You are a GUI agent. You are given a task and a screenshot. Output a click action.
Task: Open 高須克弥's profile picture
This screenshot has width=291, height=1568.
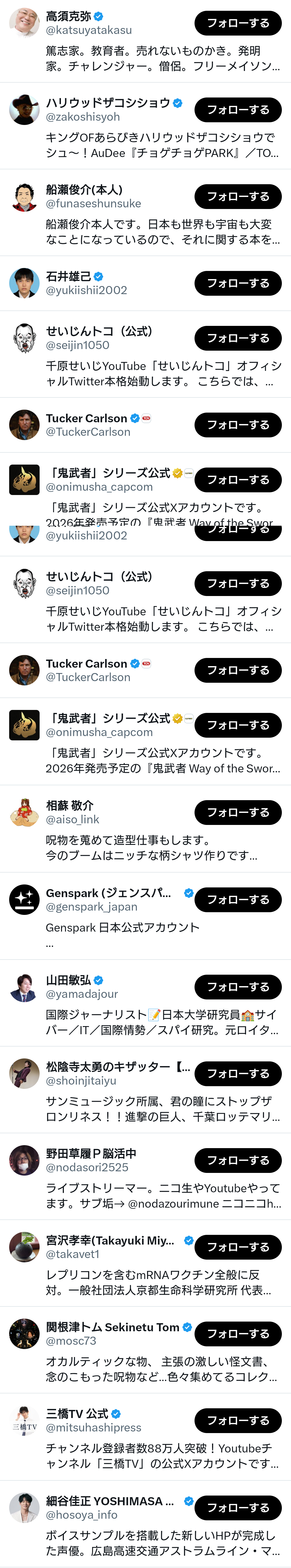click(x=24, y=23)
